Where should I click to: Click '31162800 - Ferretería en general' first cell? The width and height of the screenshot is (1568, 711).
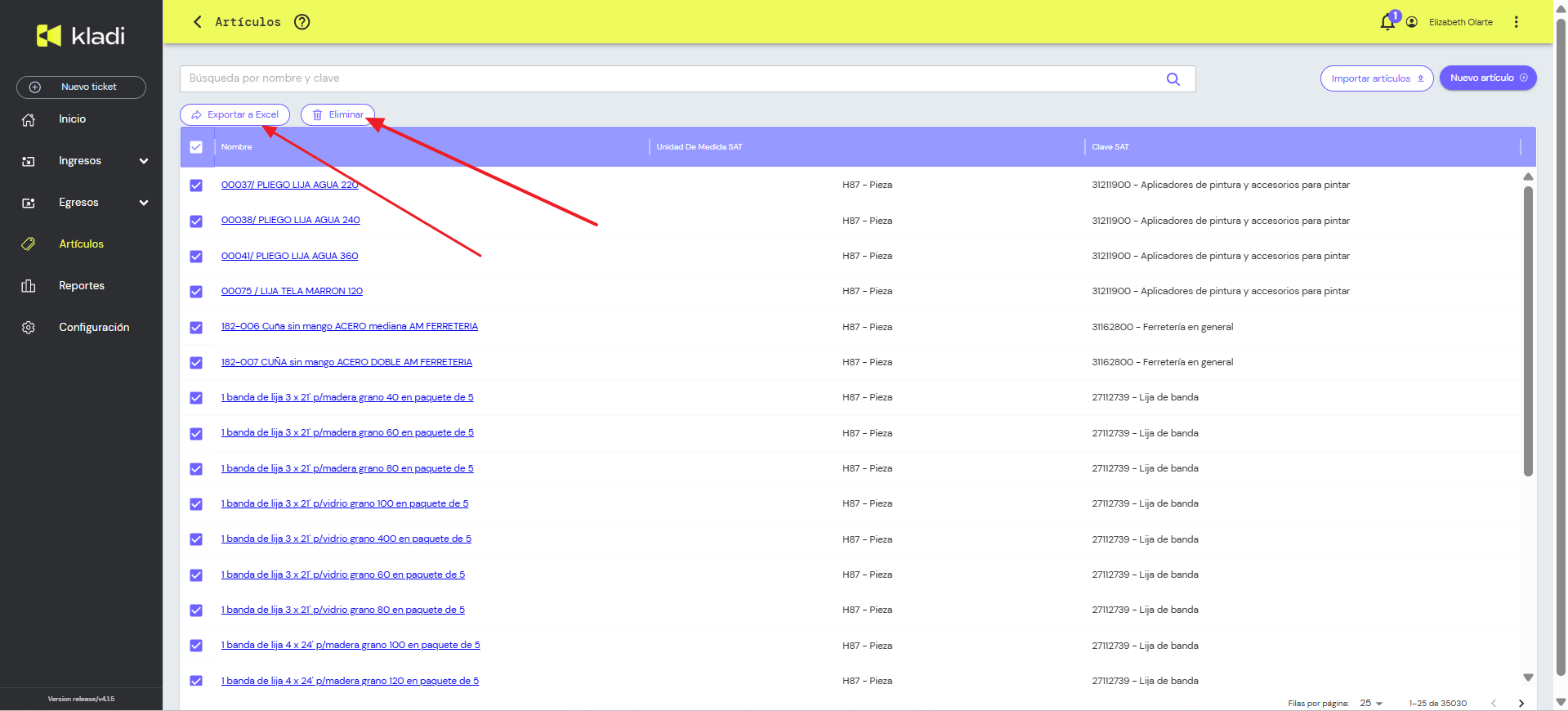[x=1163, y=327]
